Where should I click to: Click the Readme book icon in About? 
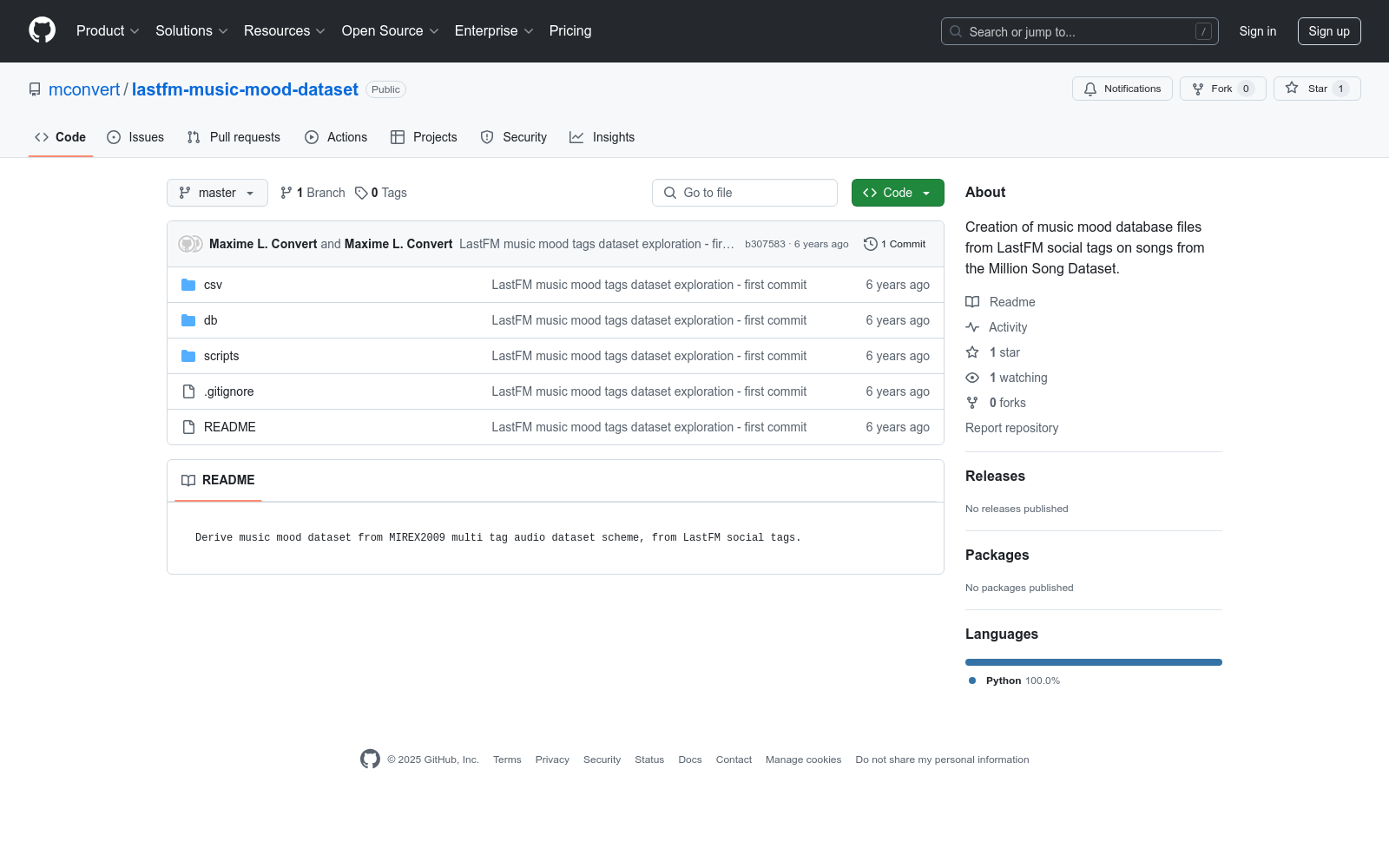coord(972,302)
